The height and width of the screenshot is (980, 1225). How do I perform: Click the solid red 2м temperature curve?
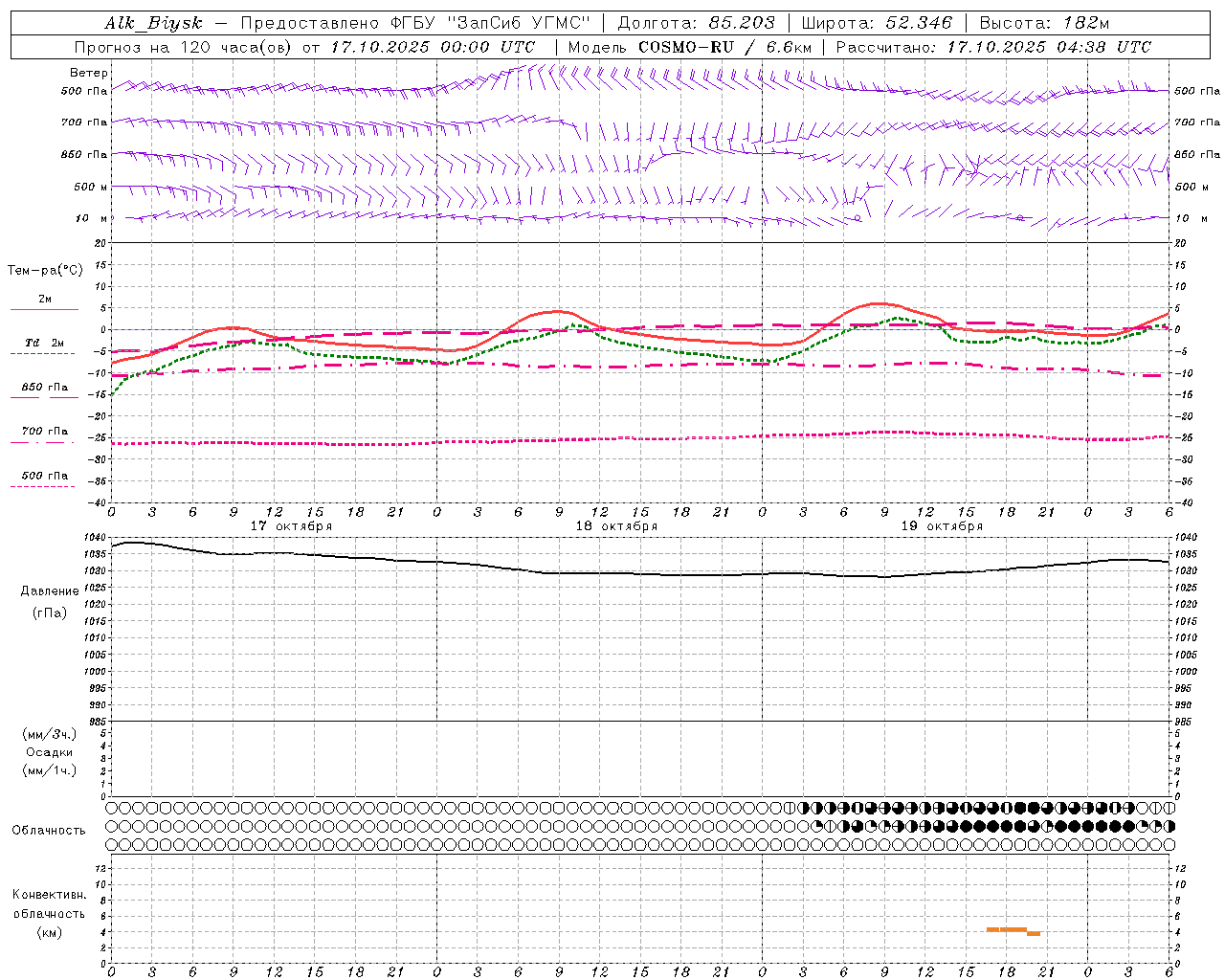tap(641, 334)
